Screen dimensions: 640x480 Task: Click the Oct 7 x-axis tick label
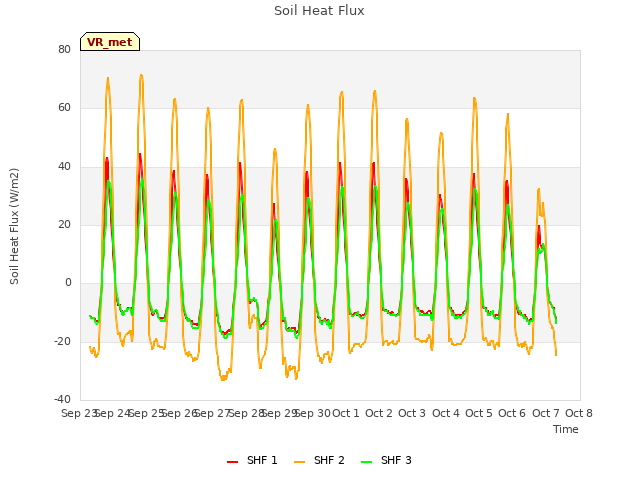[x=546, y=413]
